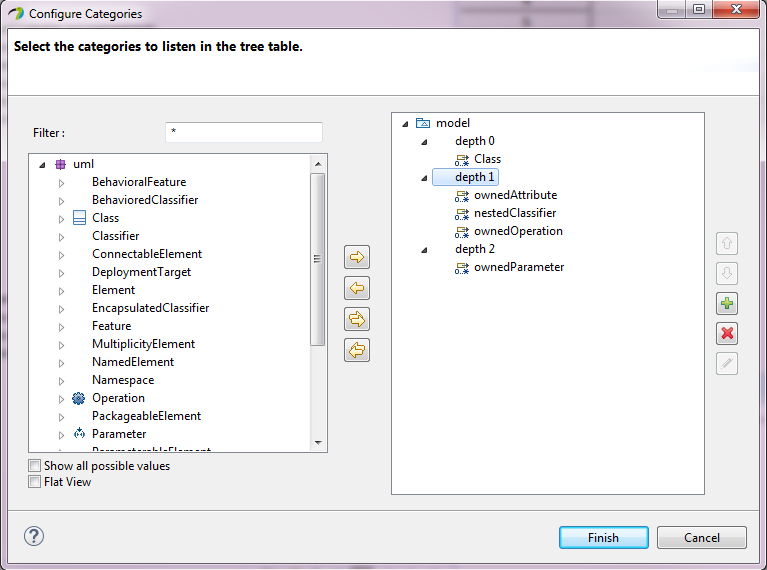Expand the BehavioredClassifier node
The width and height of the screenshot is (767, 570).
coord(61,201)
